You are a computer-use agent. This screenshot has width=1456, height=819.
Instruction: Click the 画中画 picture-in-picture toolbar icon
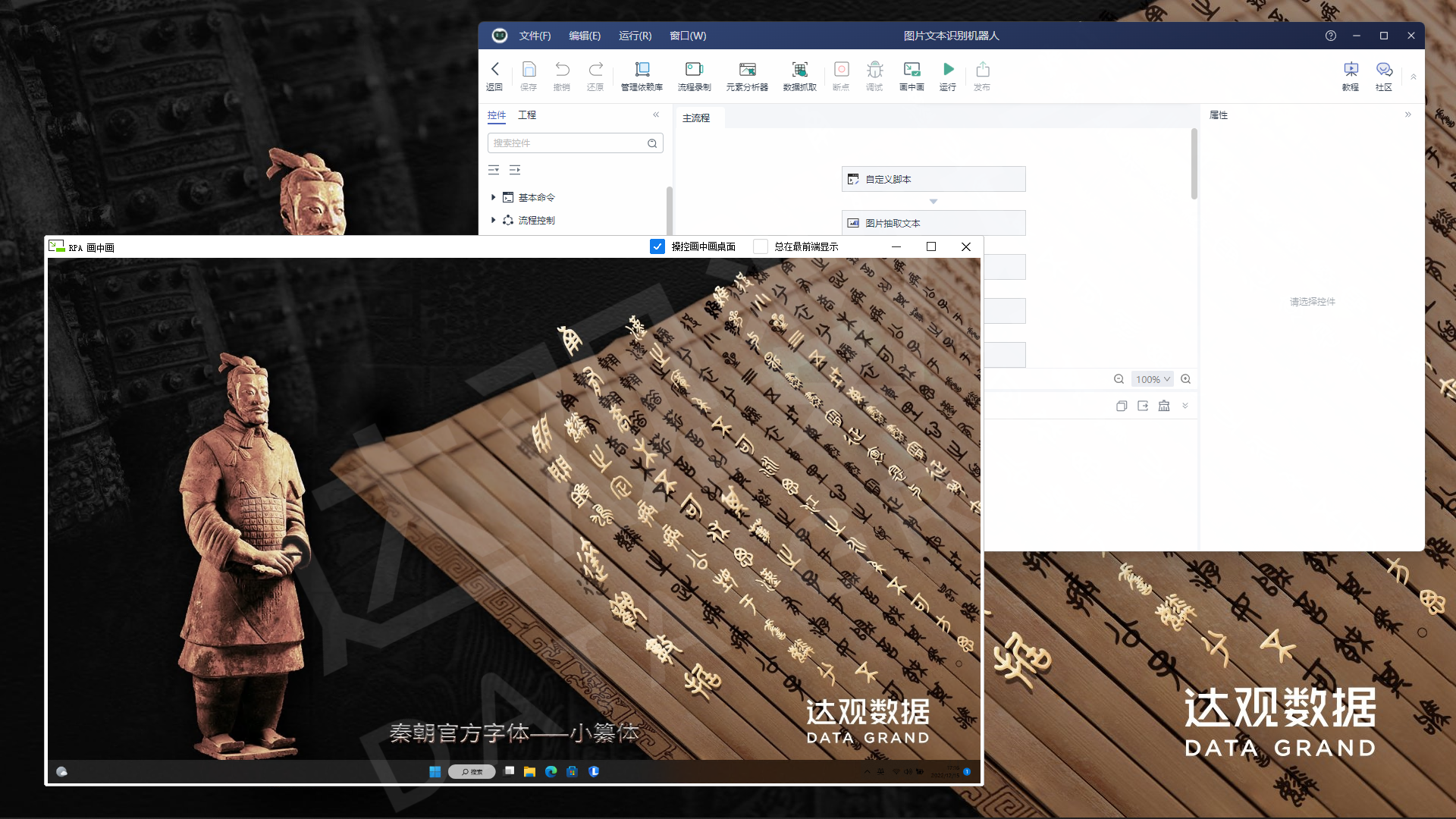[x=912, y=70]
